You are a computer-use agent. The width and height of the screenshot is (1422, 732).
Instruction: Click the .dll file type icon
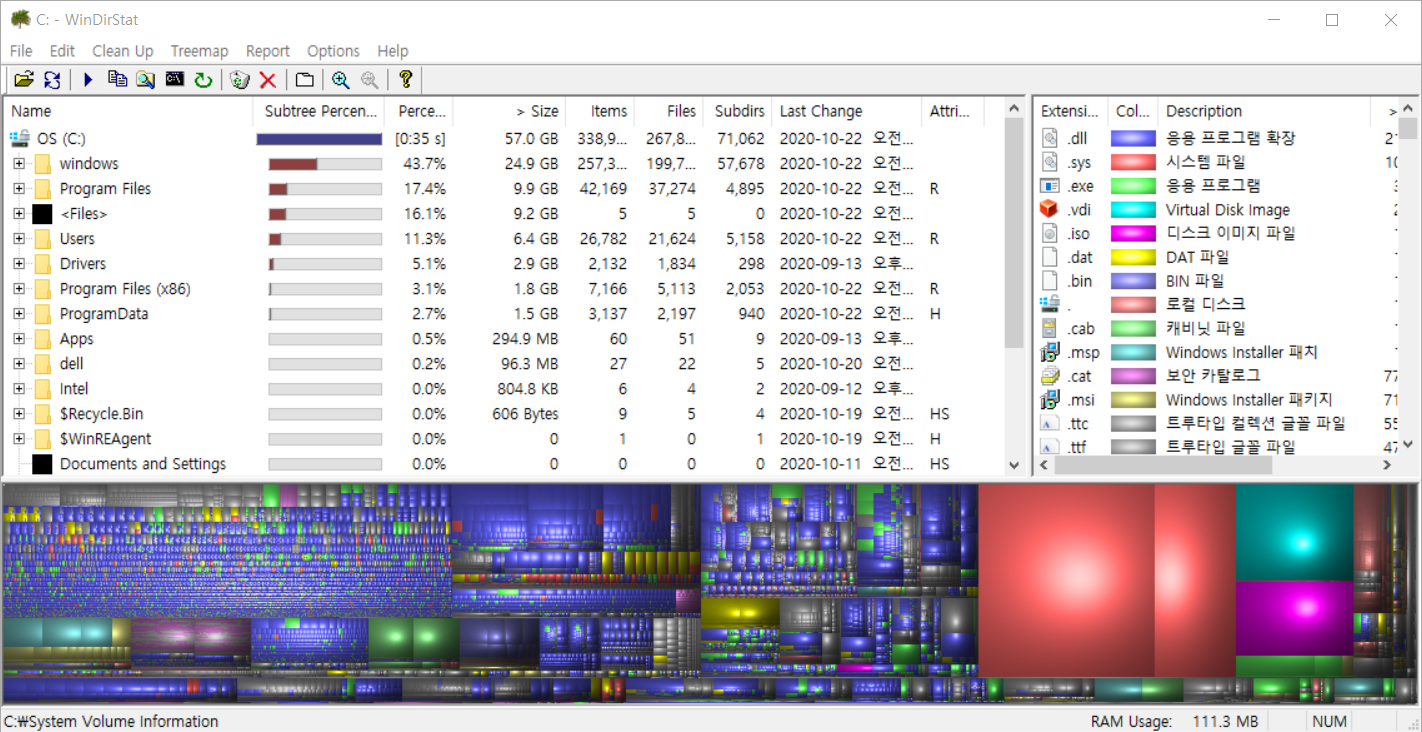pyautogui.click(x=1049, y=138)
